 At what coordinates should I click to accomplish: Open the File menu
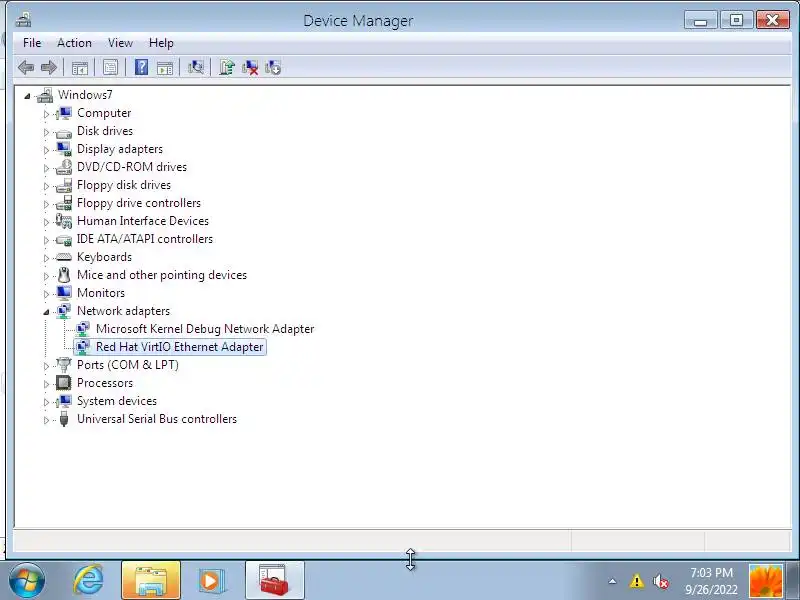[x=32, y=43]
